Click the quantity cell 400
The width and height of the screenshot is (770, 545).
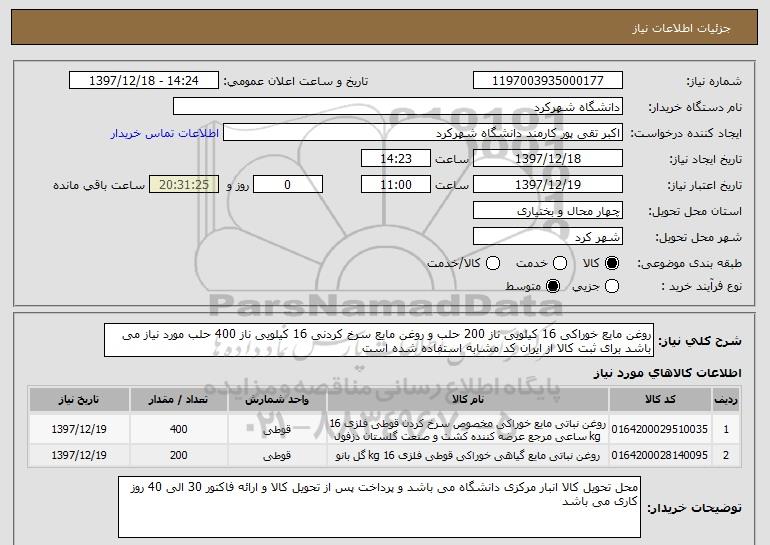tap(178, 429)
